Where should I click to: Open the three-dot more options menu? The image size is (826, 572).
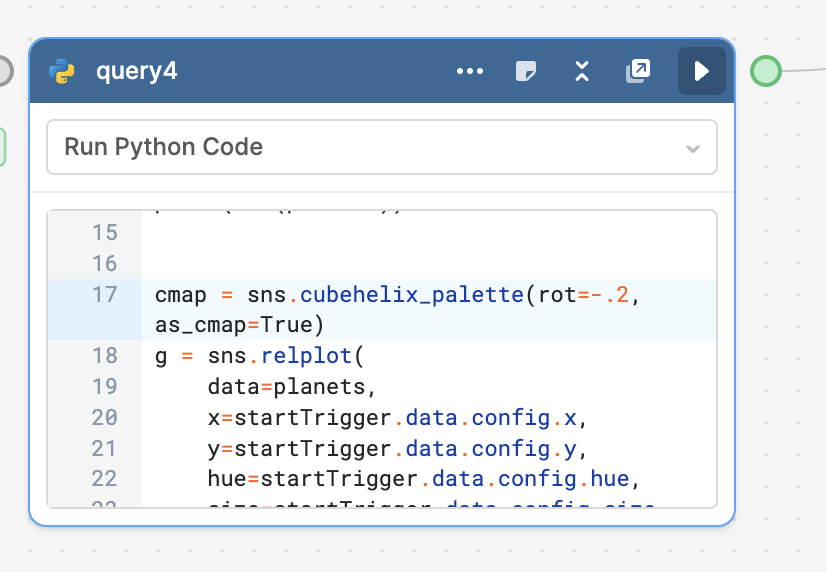(470, 71)
